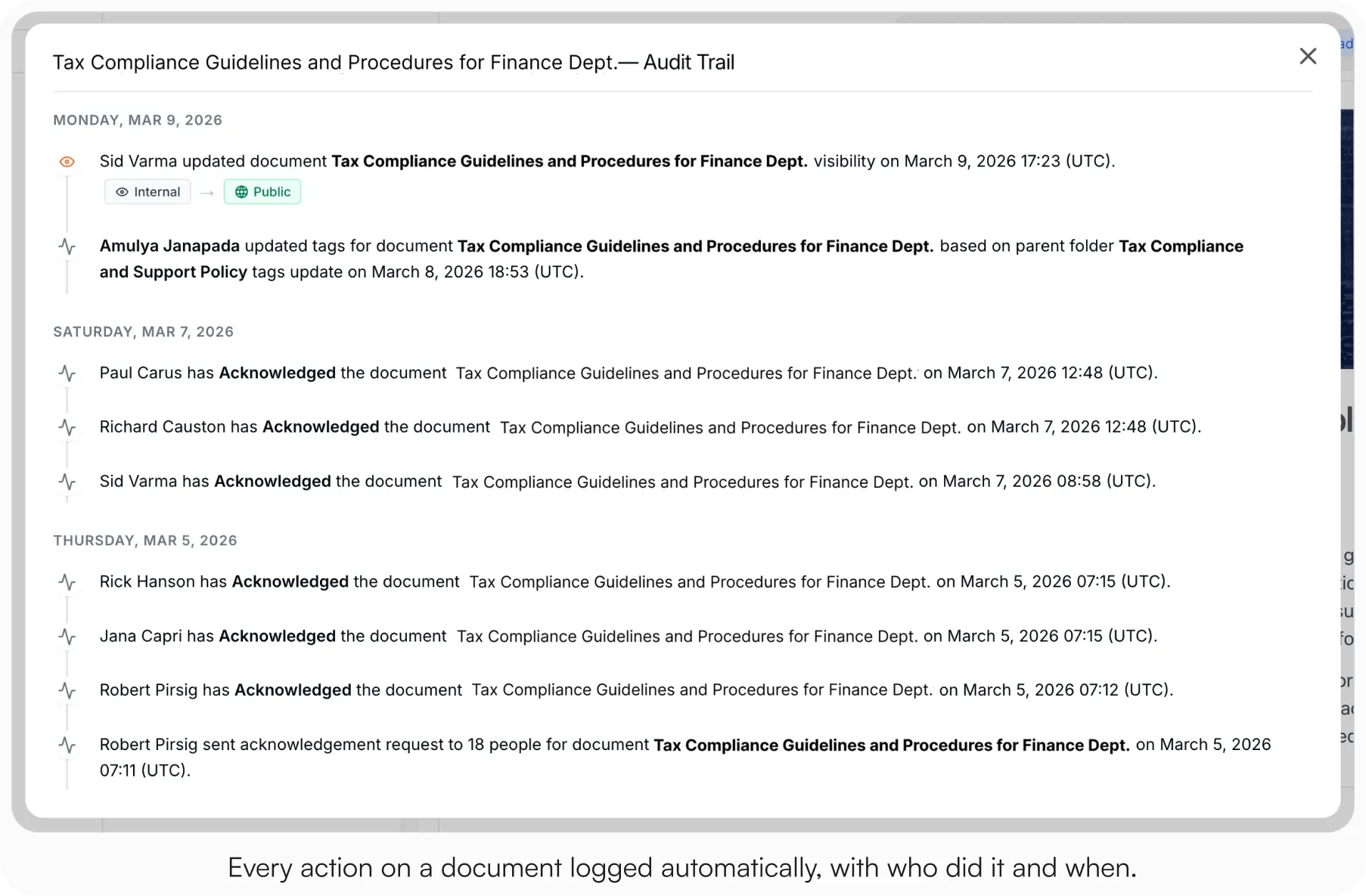Click the activity icon beside Robert Pirsig's acknowledgement

pos(67,691)
